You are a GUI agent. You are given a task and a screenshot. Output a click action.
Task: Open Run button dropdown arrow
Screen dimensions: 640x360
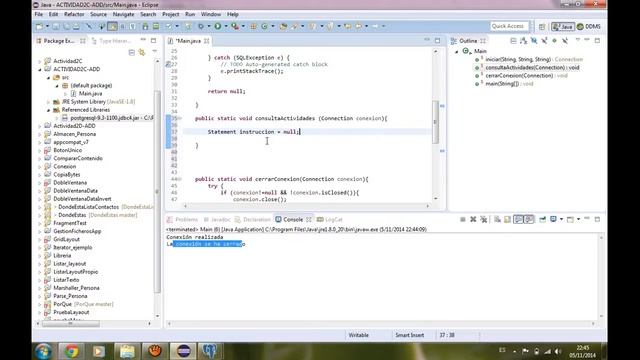[x=226, y=26]
